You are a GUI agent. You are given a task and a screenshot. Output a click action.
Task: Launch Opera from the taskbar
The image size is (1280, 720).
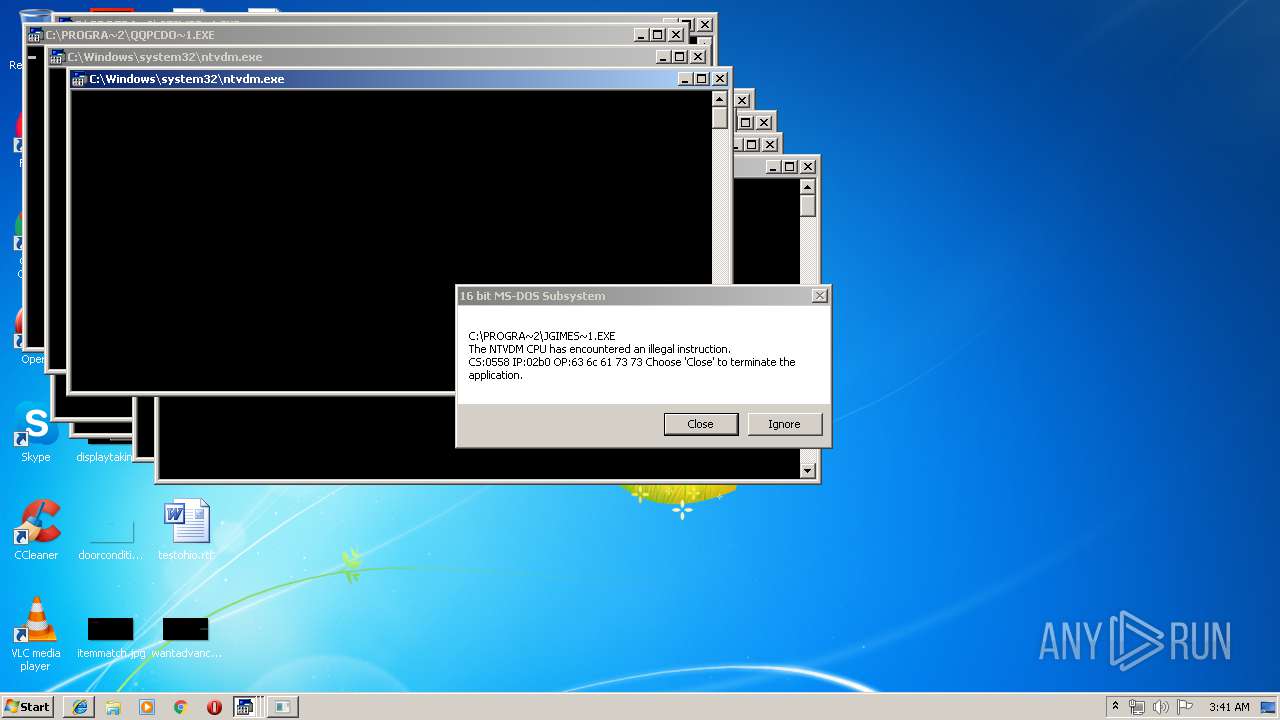pos(214,707)
